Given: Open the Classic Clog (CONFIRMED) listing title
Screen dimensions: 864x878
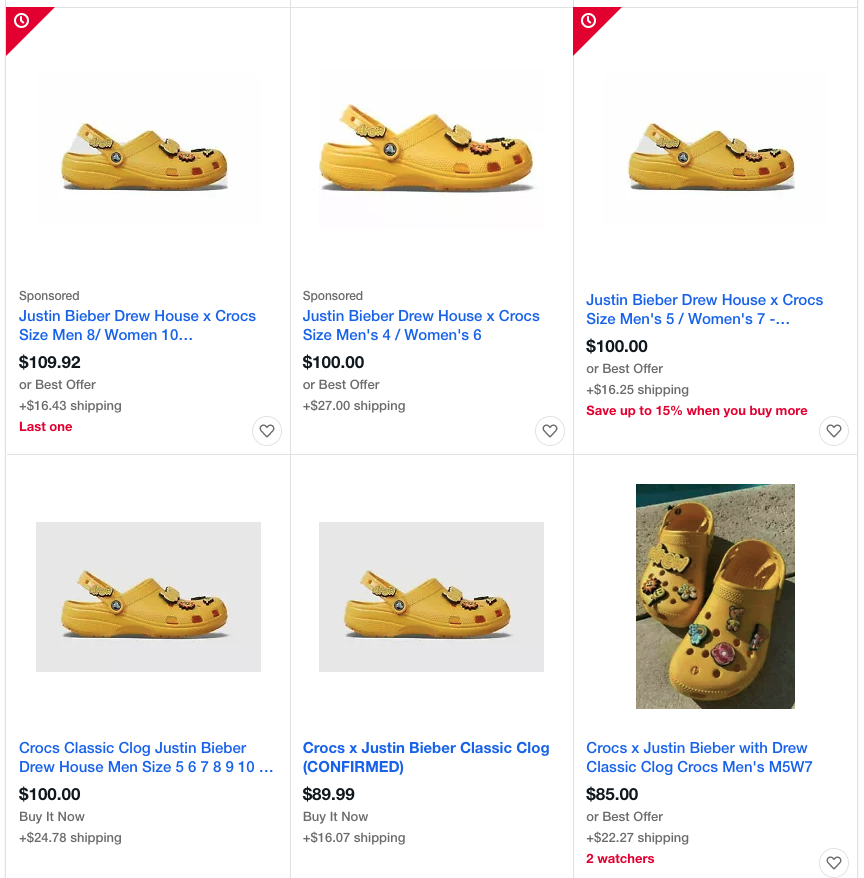Looking at the screenshot, I should coord(426,757).
